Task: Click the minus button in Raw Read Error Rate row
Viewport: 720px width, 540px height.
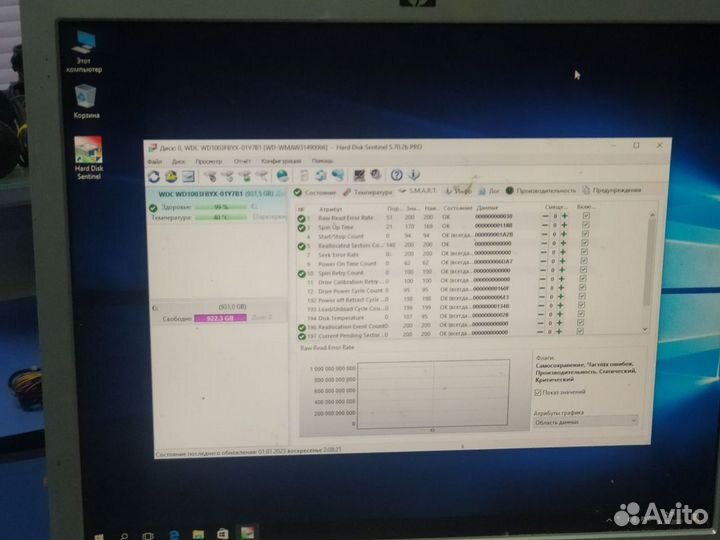Action: [x=545, y=216]
